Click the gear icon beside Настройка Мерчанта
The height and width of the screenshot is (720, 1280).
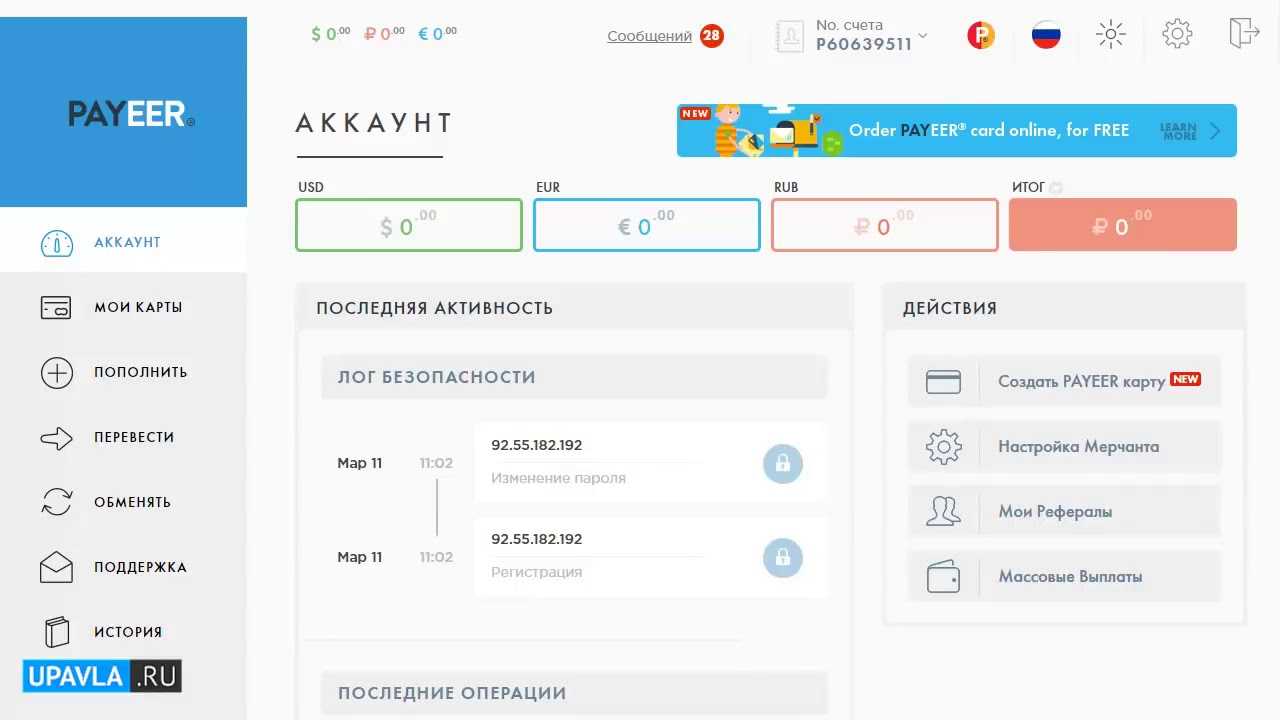(x=943, y=447)
